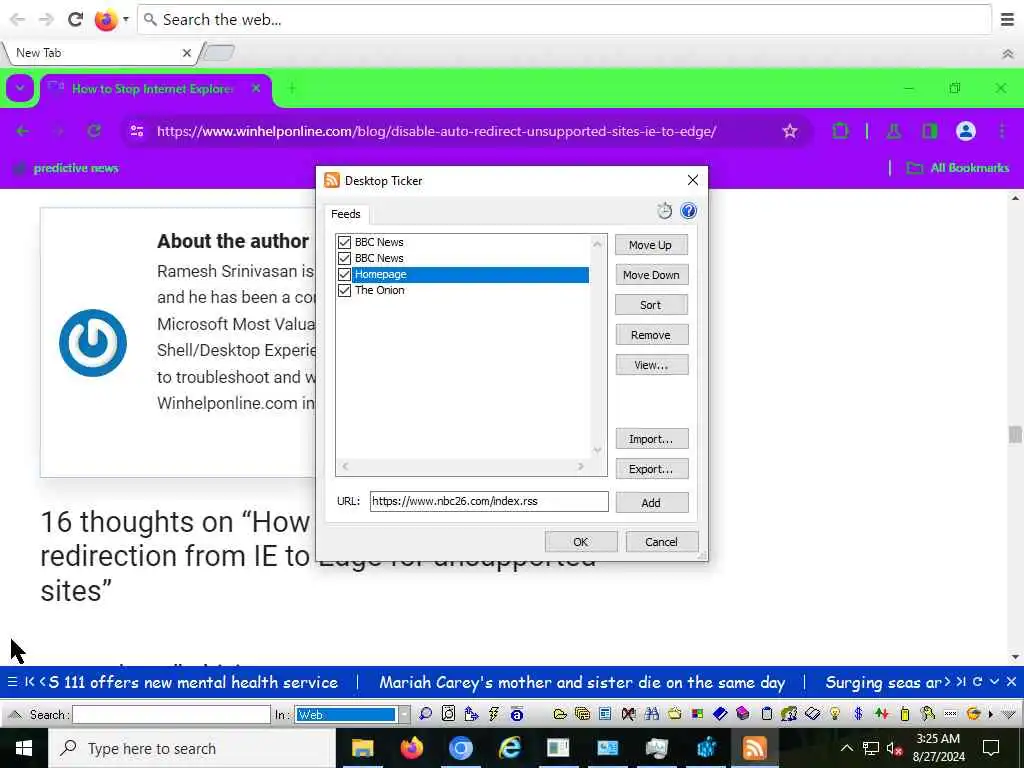The image size is (1024, 768).
Task: Open new Chrome tab plus button
Action: click(292, 88)
